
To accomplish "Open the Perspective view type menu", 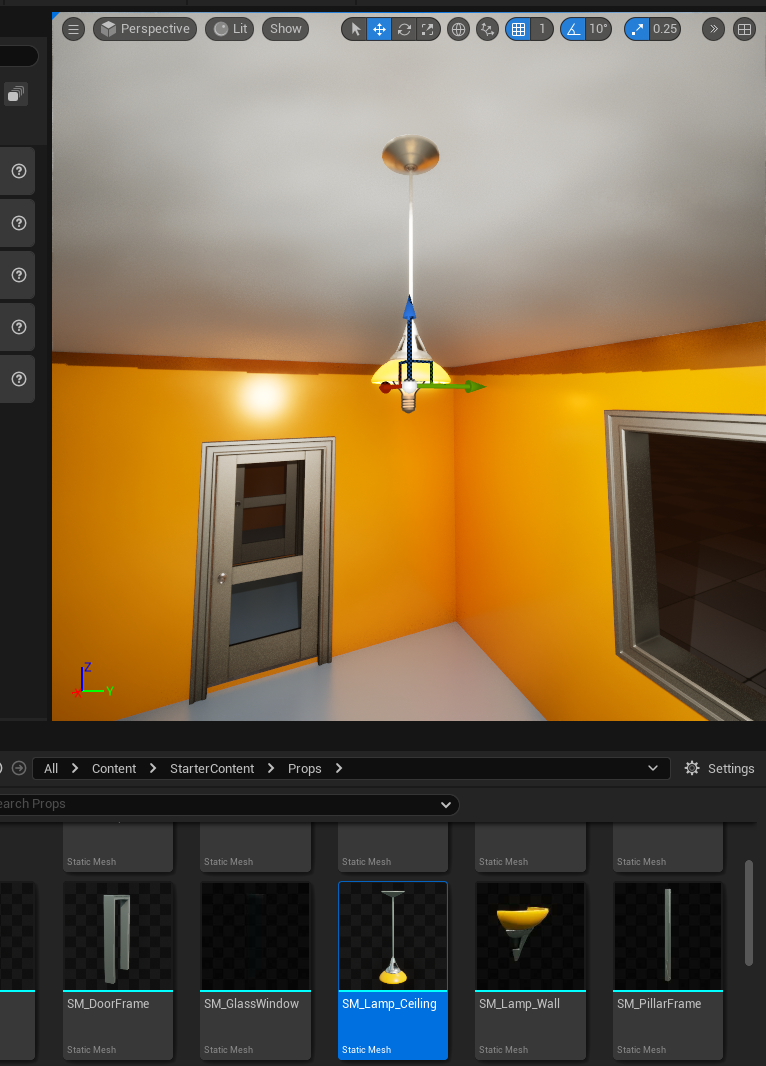I will (145, 29).
